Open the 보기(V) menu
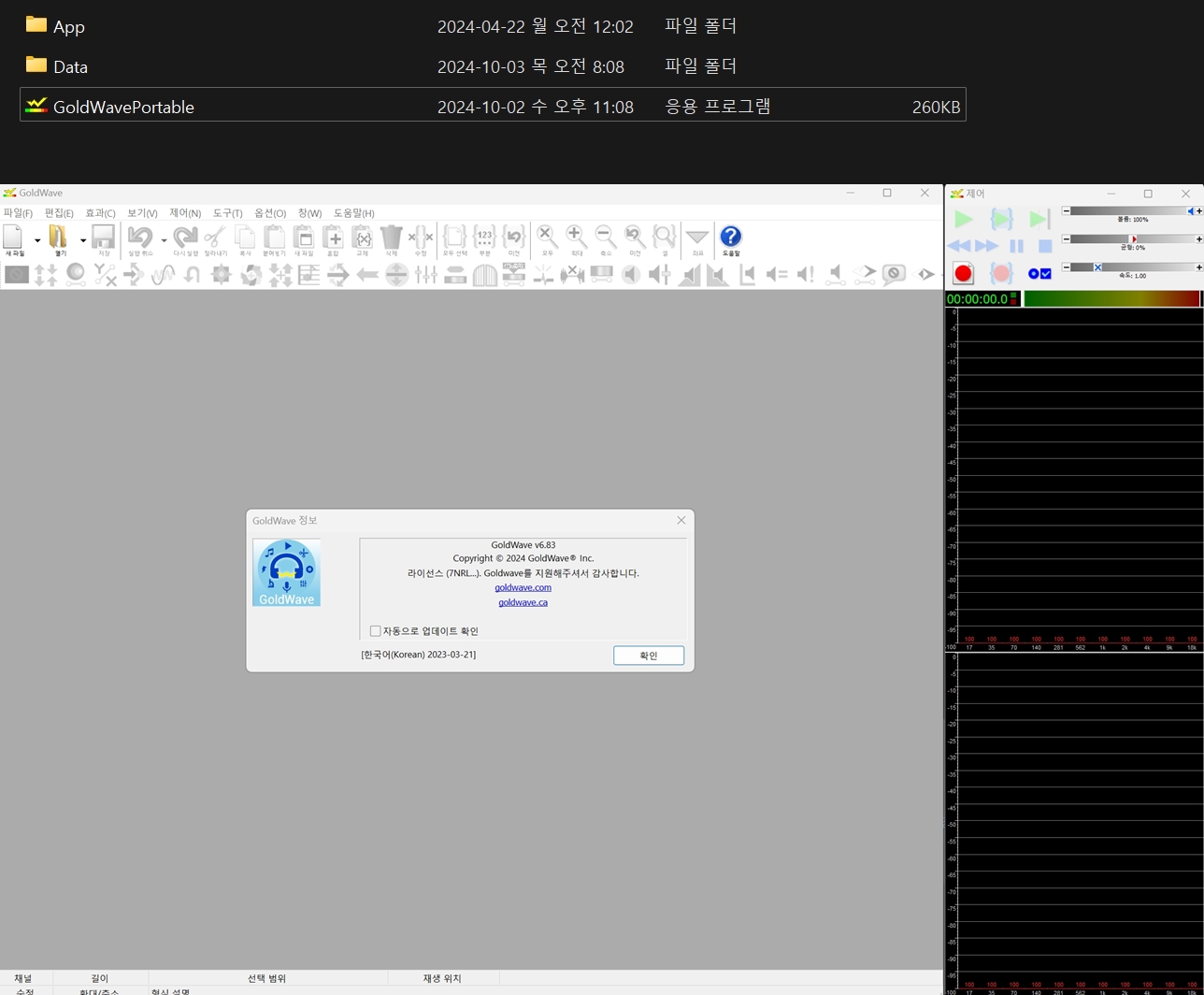The width and height of the screenshot is (1204, 995). (x=142, y=213)
